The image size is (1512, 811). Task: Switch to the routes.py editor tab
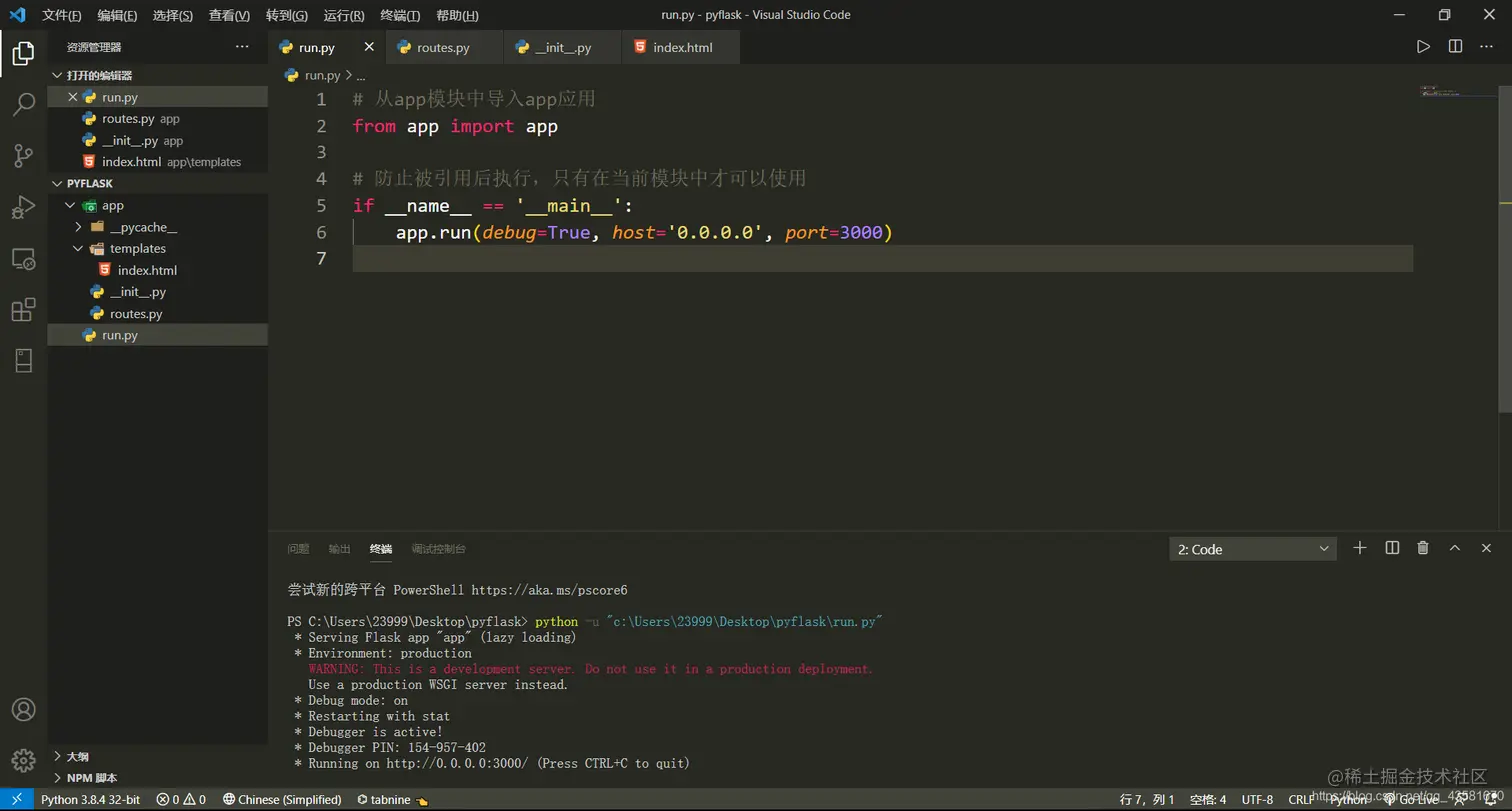444,47
